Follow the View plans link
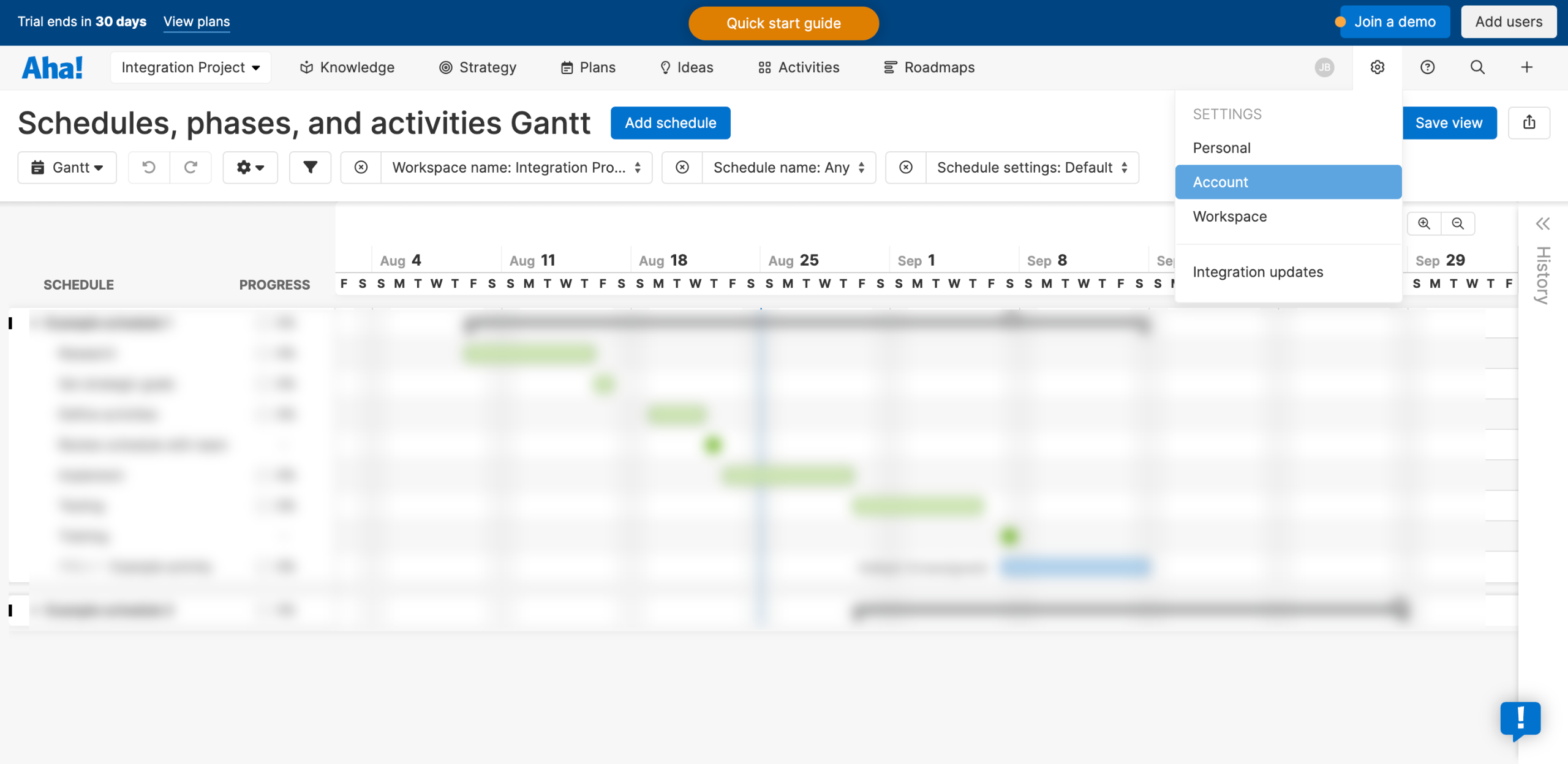This screenshot has height=764, width=1568. click(x=197, y=21)
